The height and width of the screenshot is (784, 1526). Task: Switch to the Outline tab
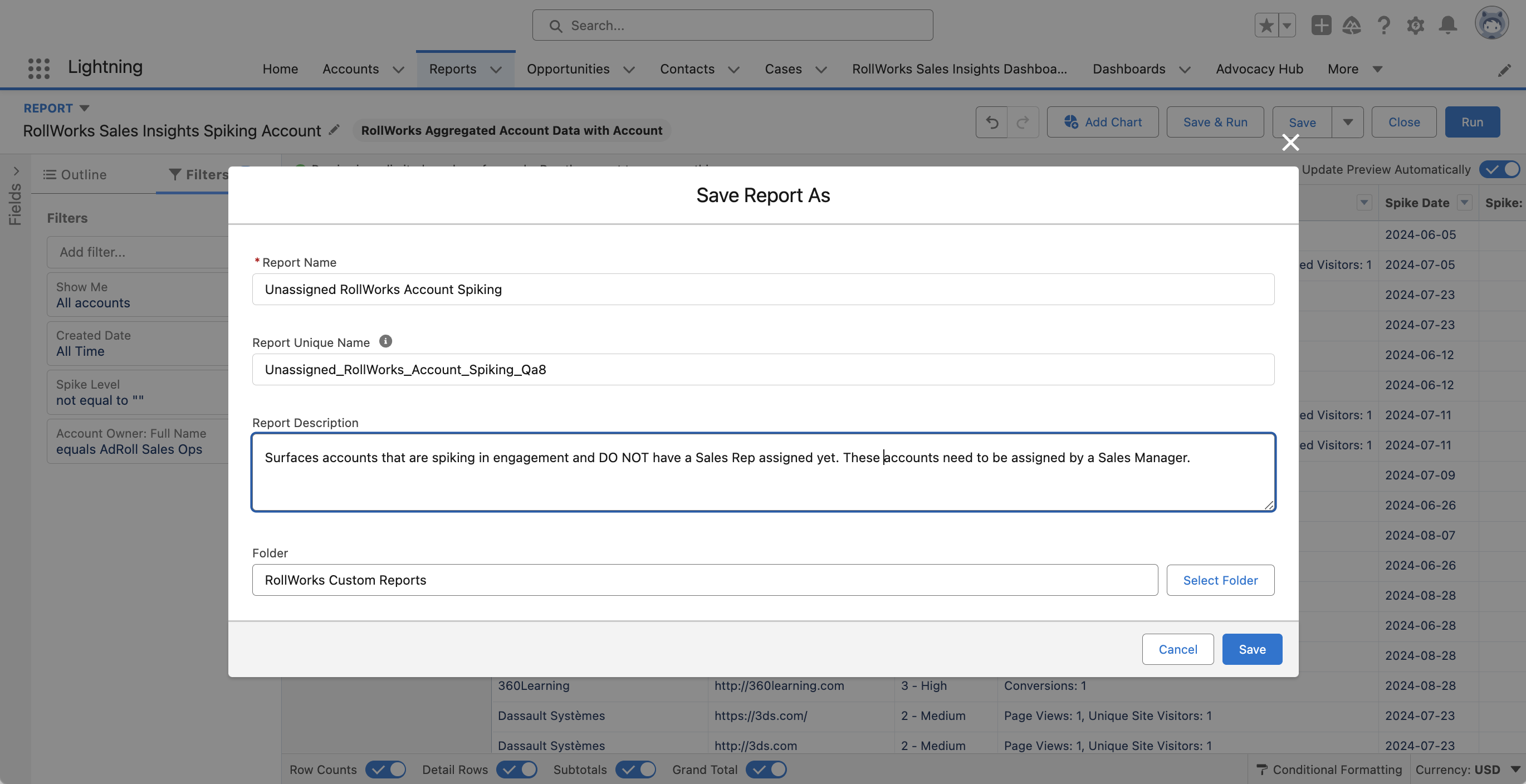[75, 175]
